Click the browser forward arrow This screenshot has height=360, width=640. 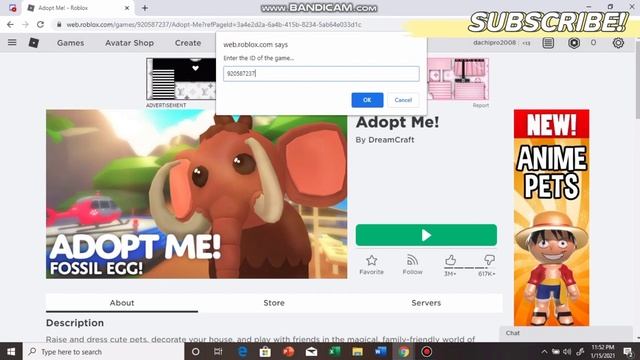point(25,24)
